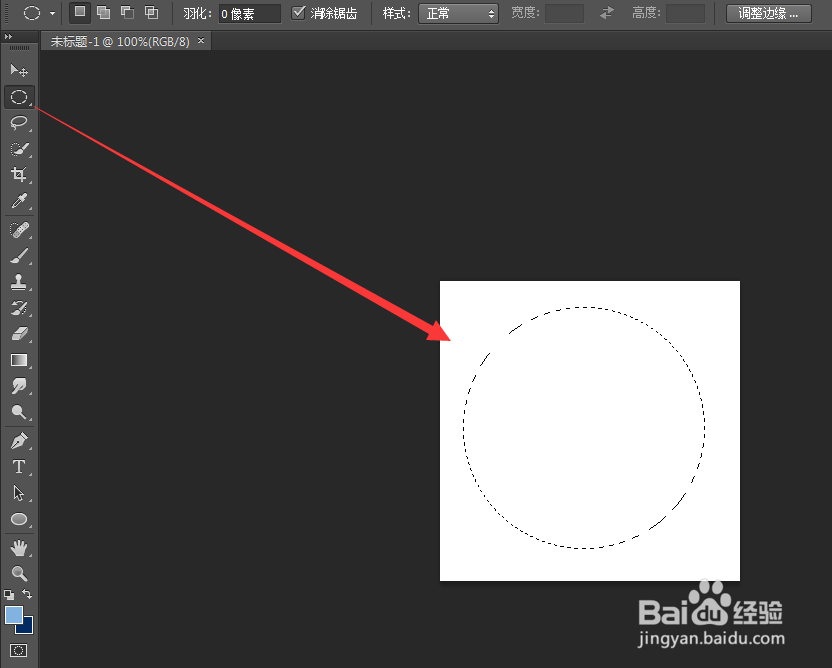Select the Lasso tool
This screenshot has width=832, height=668.
(x=19, y=123)
